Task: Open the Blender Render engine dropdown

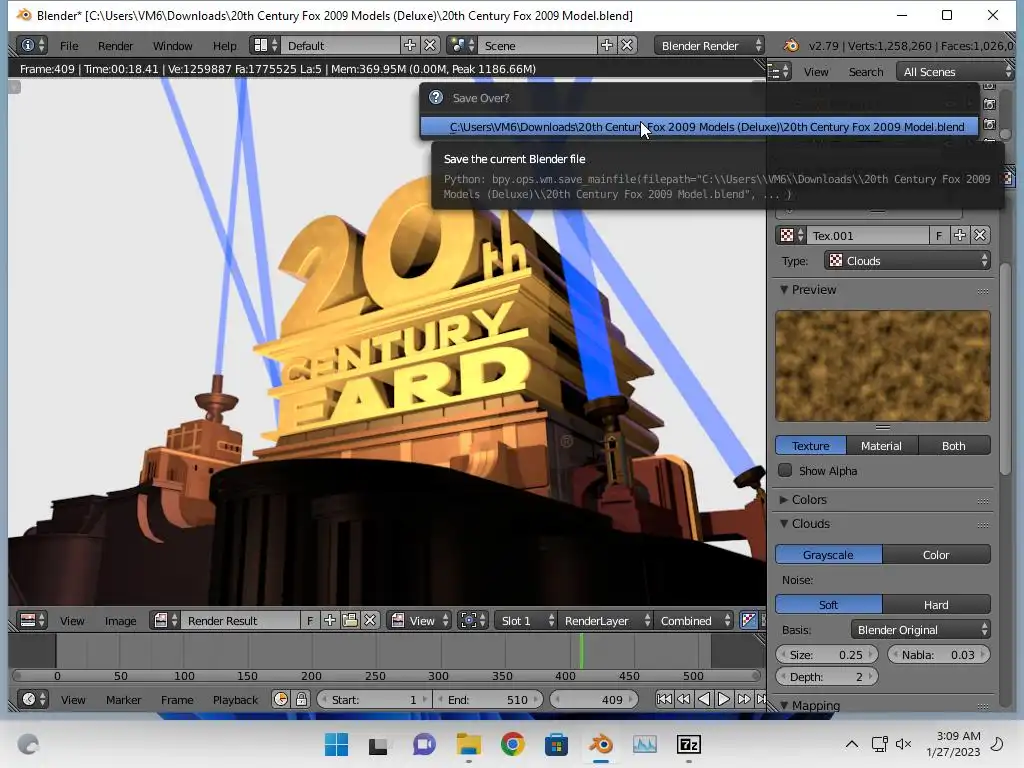Action: (711, 45)
